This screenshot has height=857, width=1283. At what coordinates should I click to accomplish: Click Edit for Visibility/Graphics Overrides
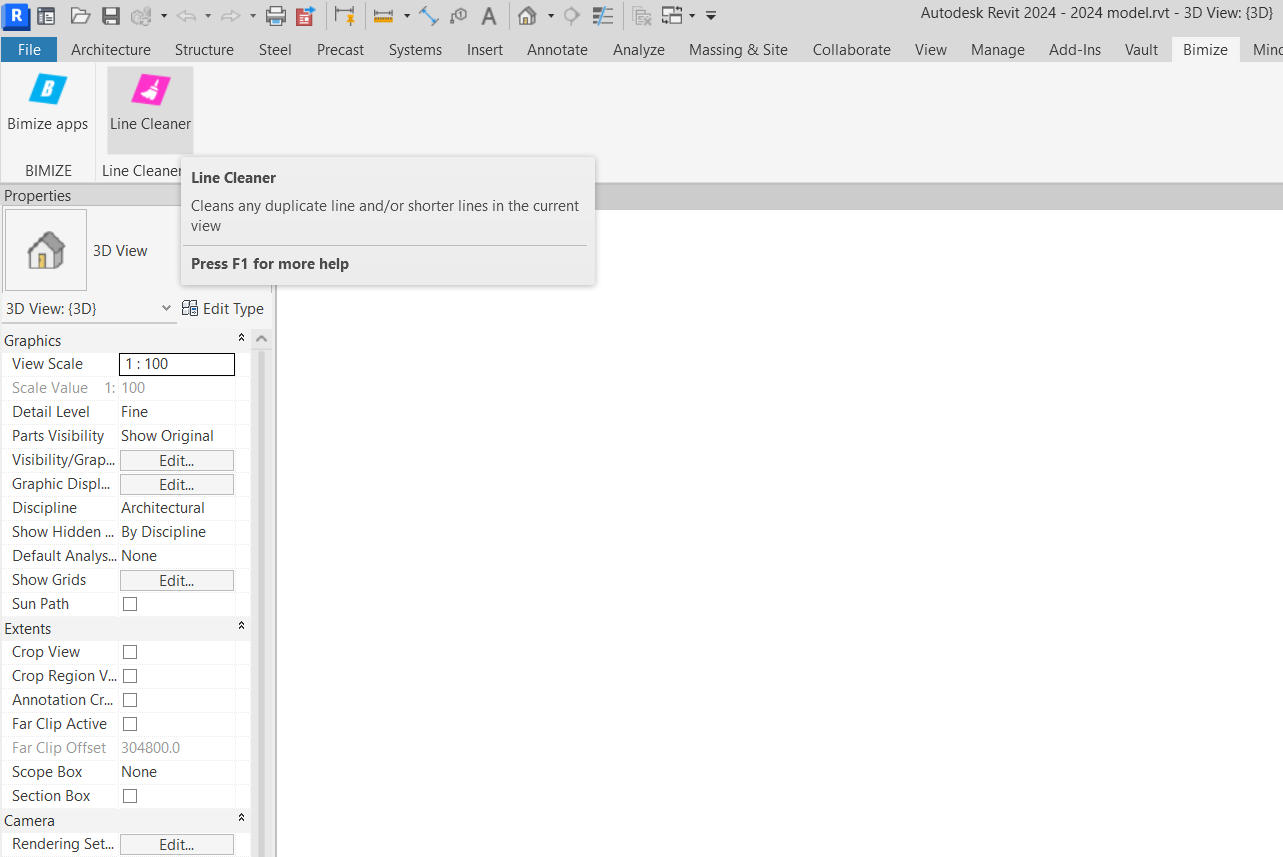coord(177,460)
